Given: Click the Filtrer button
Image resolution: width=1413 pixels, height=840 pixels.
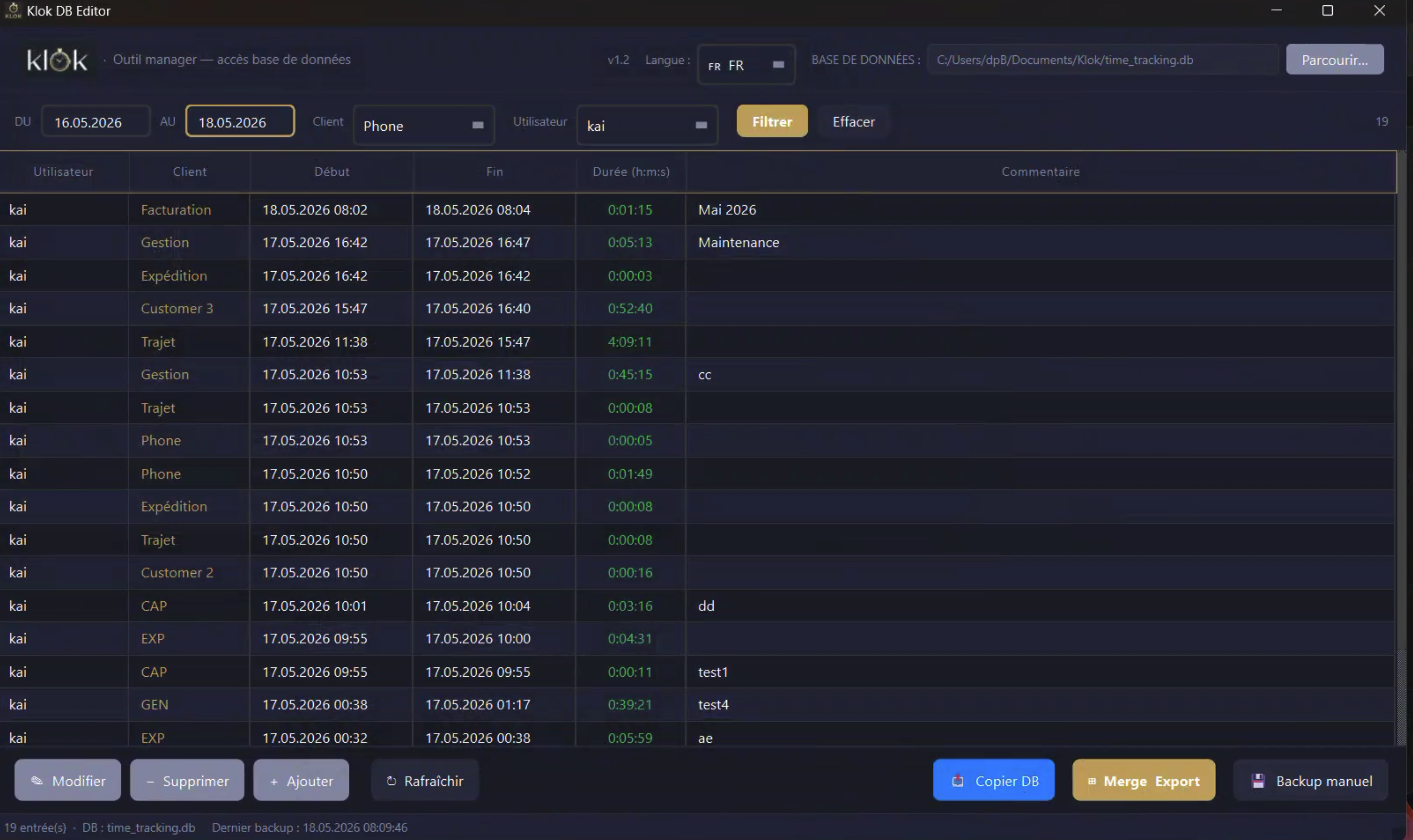Looking at the screenshot, I should [772, 121].
